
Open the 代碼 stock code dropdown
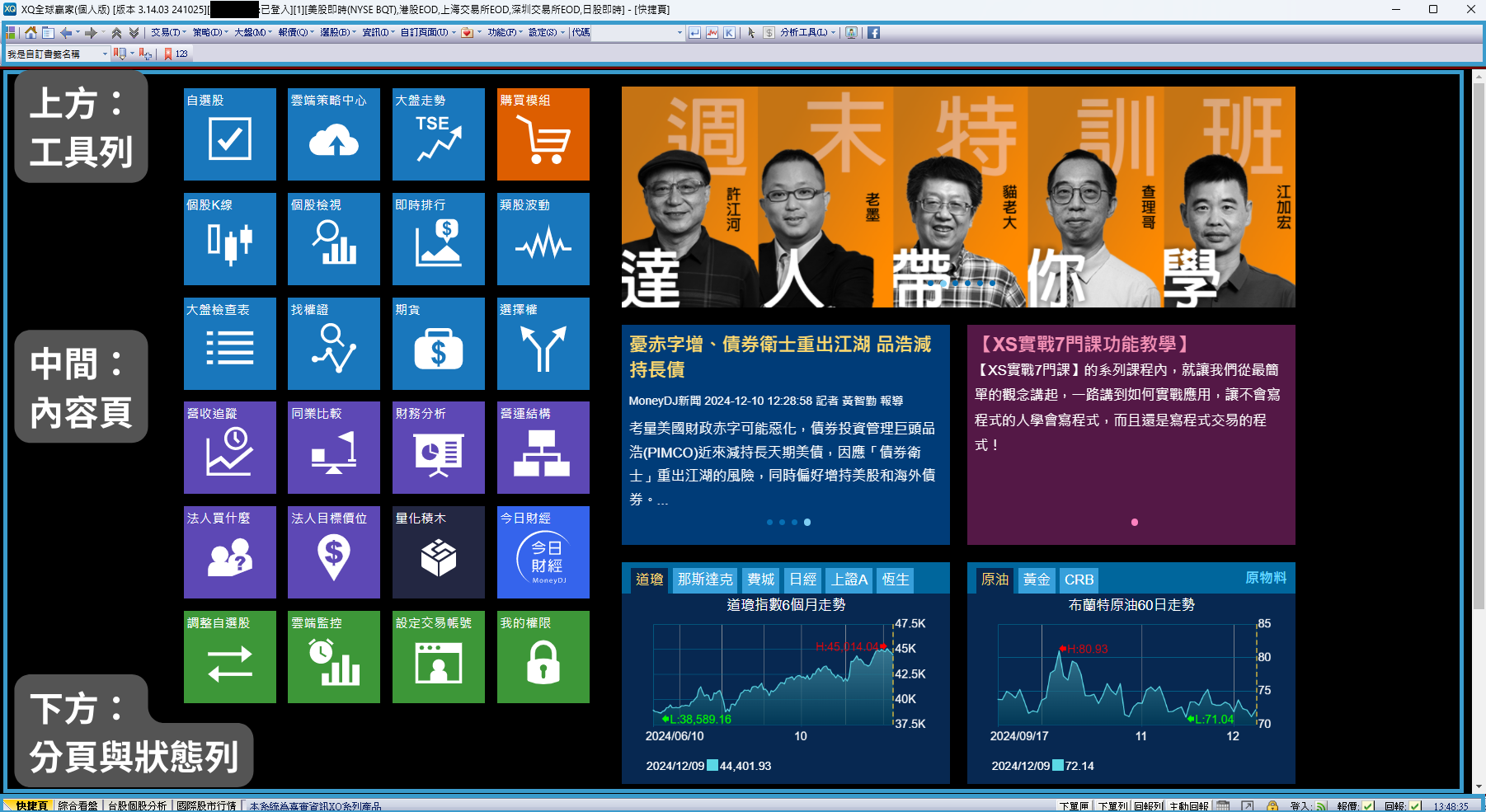click(x=680, y=33)
